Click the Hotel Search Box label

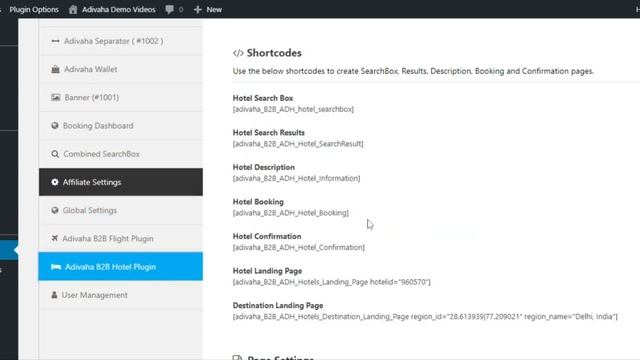click(x=263, y=98)
